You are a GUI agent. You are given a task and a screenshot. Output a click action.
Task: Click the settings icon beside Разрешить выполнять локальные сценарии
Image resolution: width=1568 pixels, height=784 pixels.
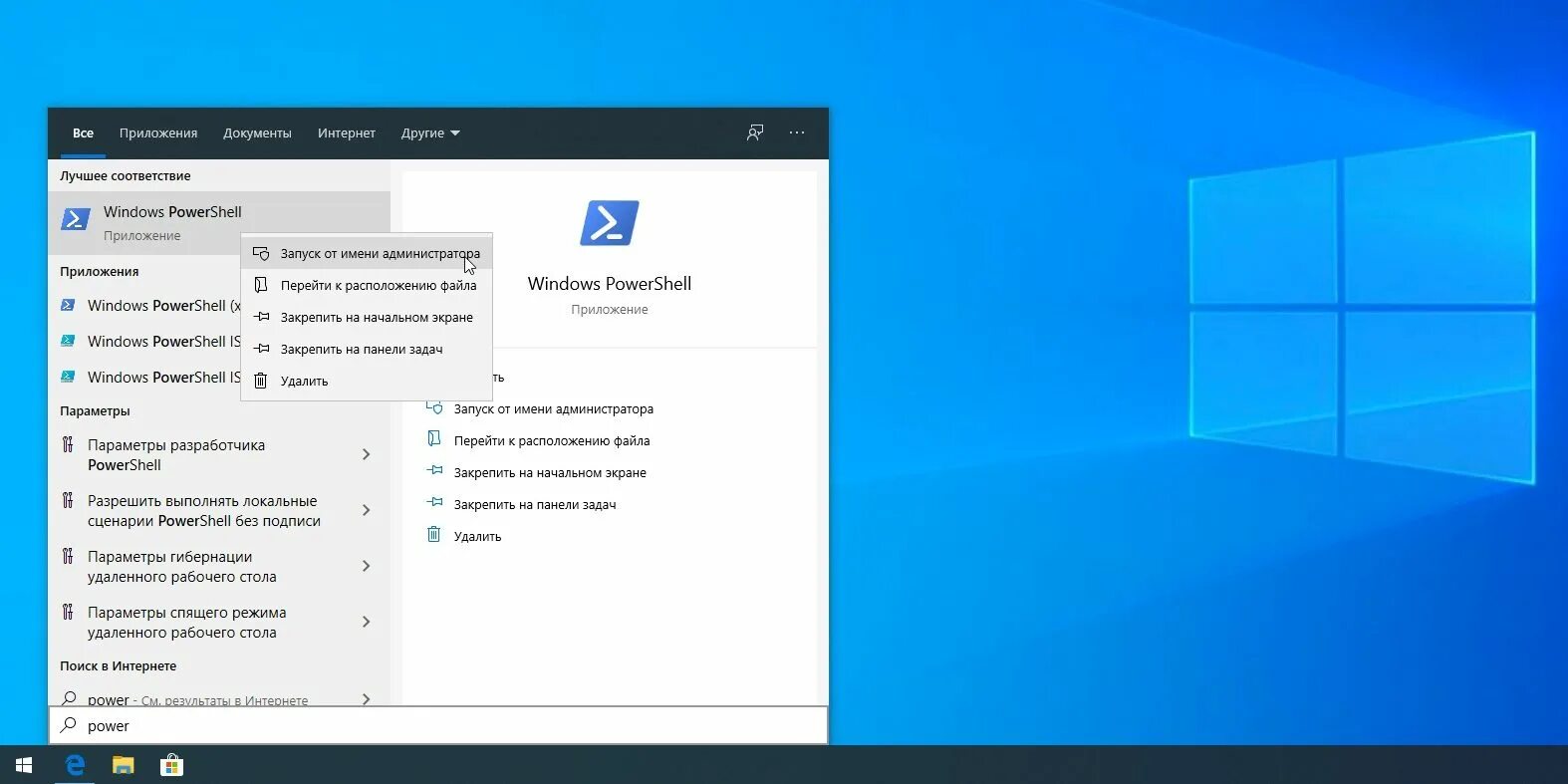pyautogui.click(x=68, y=500)
